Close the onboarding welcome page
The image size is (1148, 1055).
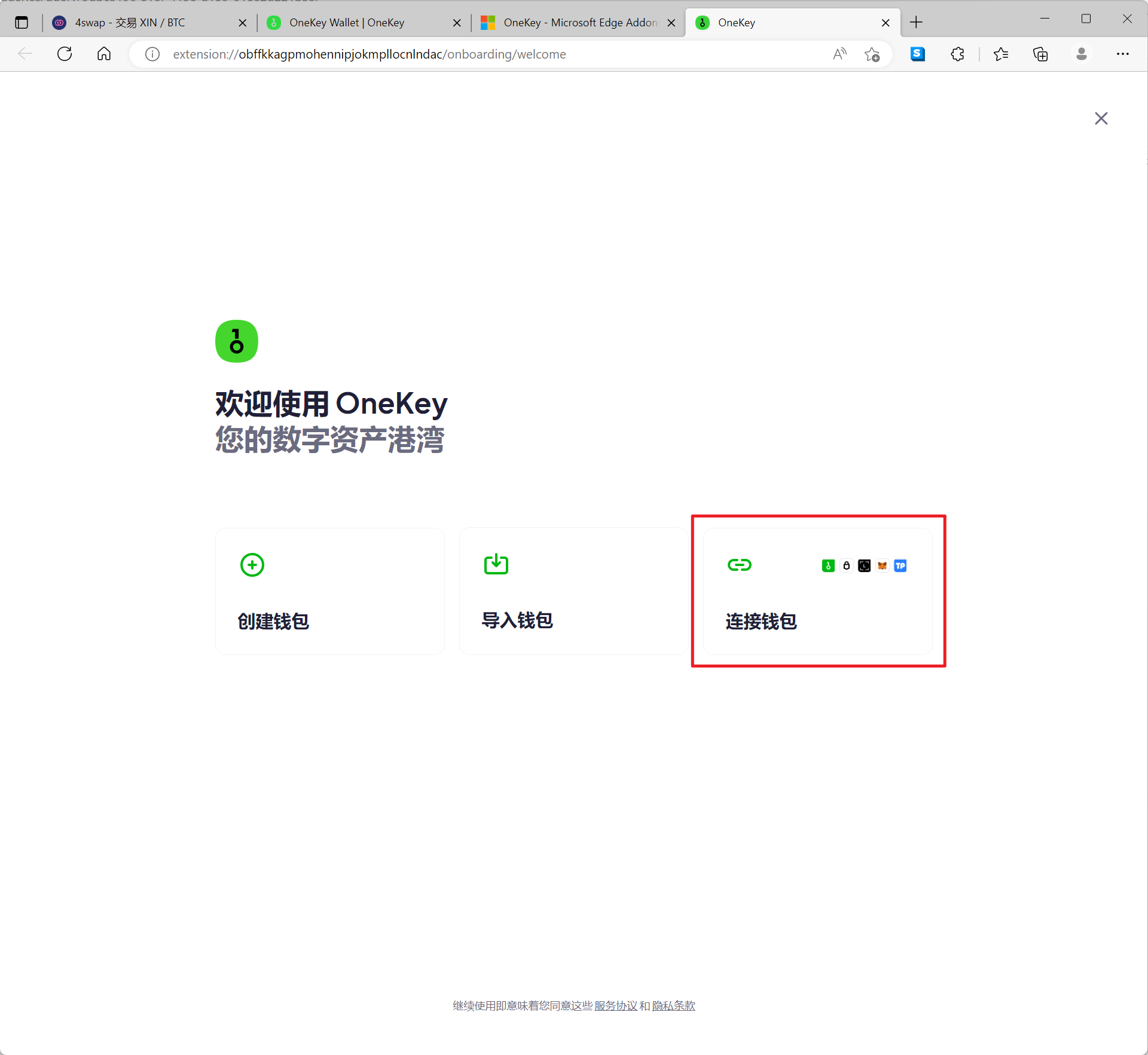[1101, 118]
